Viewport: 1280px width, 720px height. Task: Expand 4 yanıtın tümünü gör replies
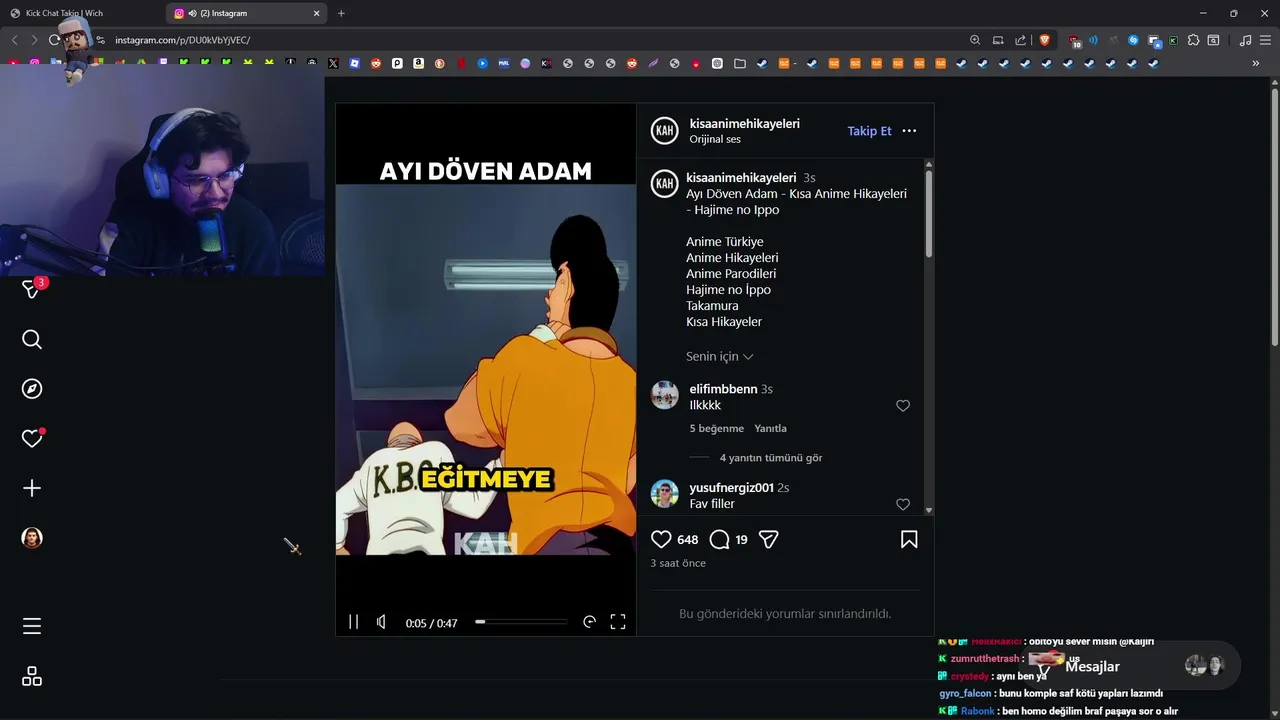pos(771,457)
